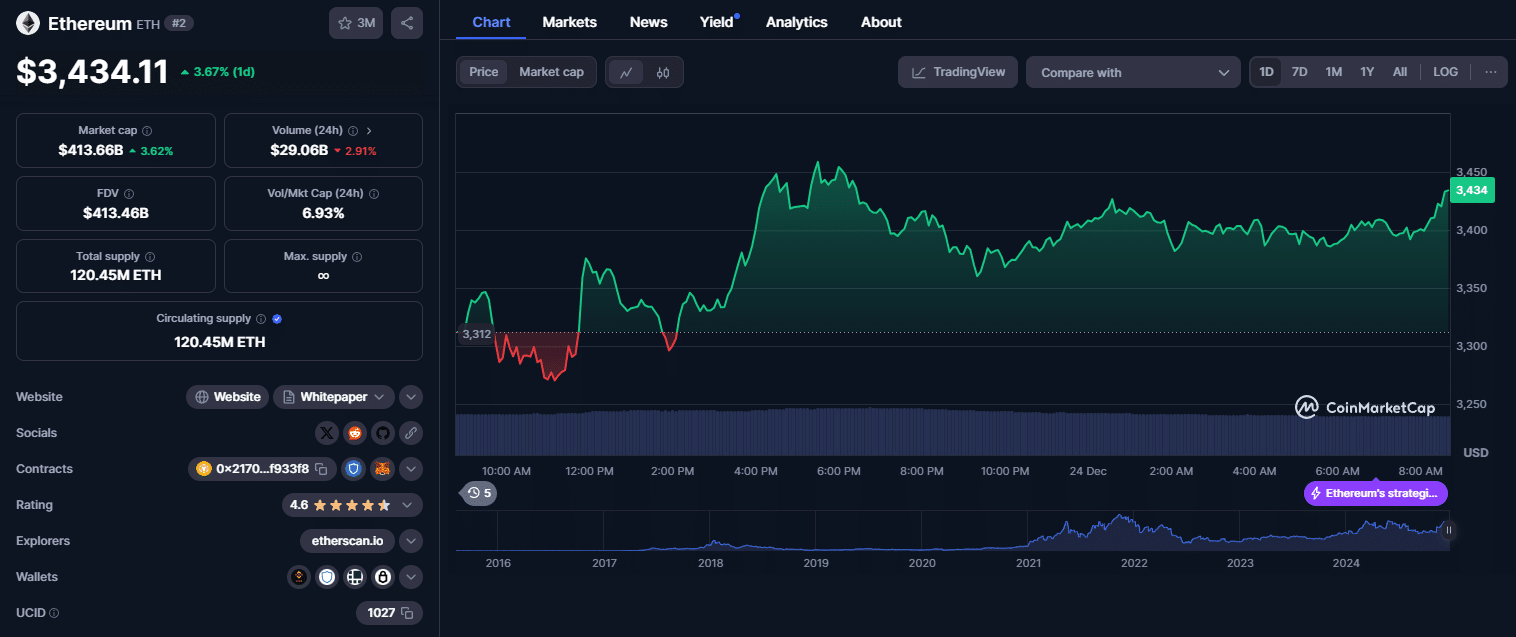
Task: Open the grid-shaped wallet icon in Wallets
Action: coord(355,577)
